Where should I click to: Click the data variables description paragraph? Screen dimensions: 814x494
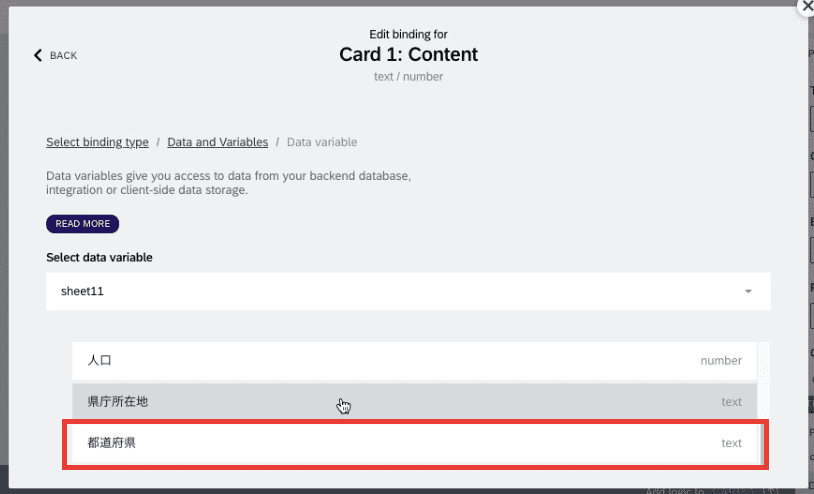228,183
